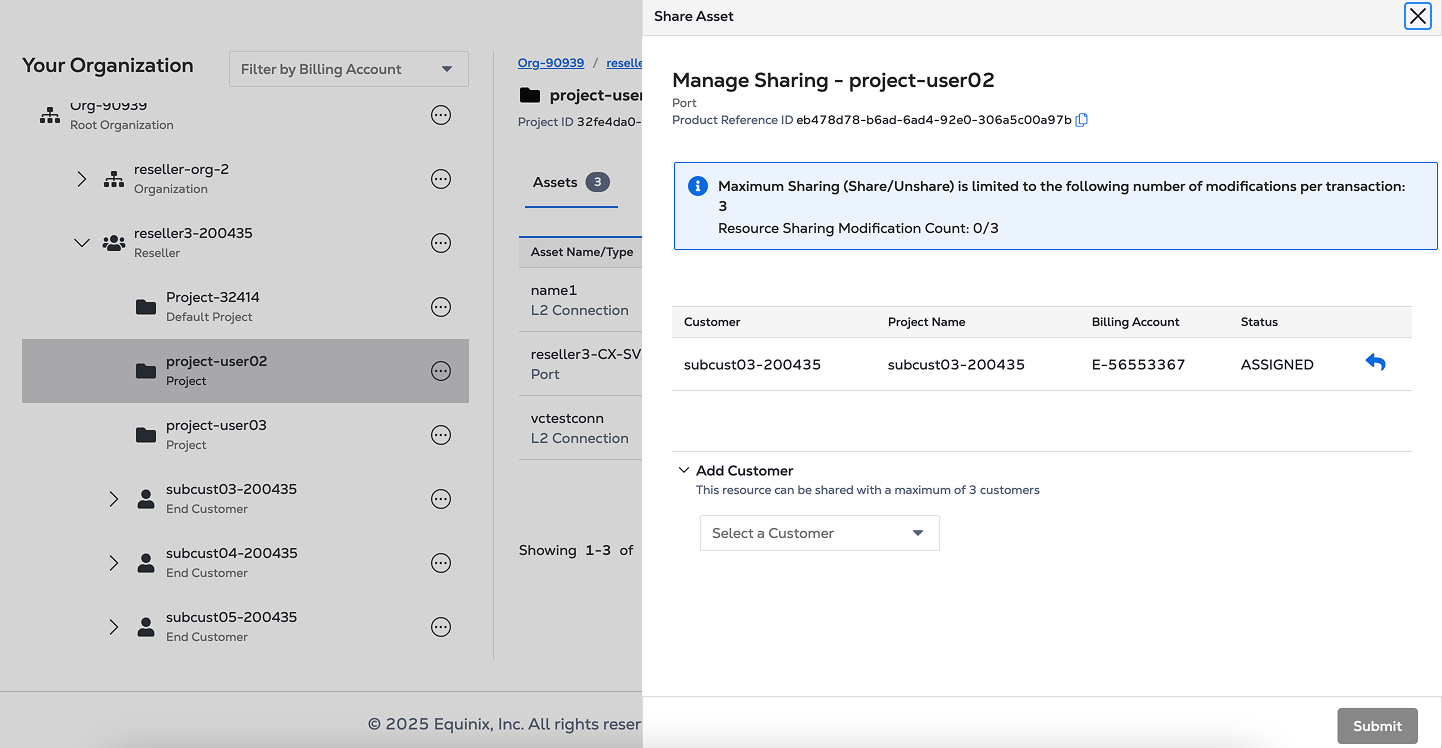
Task: Open more options for project-user03
Action: point(440,435)
